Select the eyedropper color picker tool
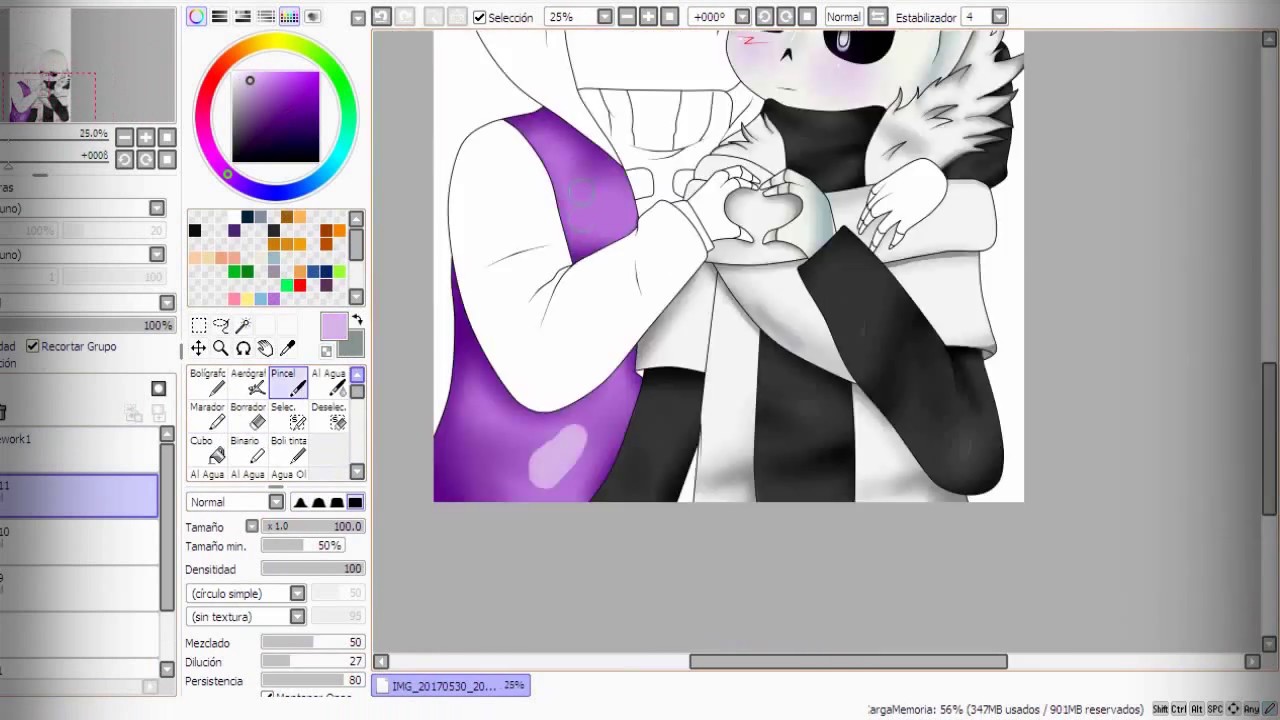 click(x=288, y=348)
